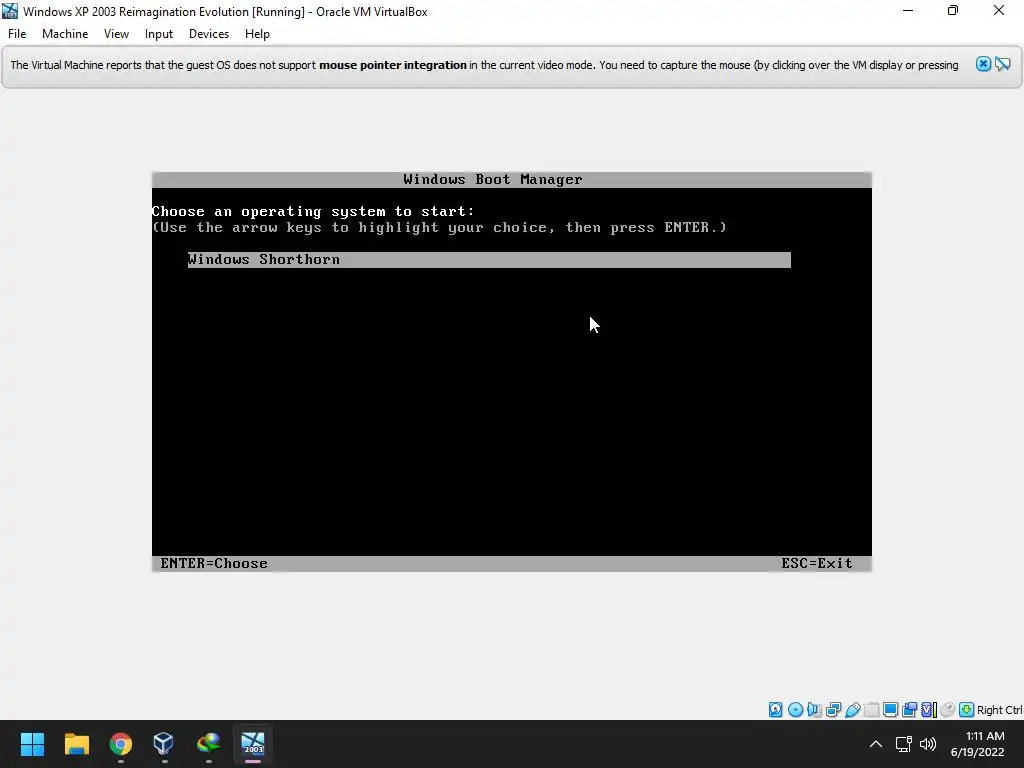
Task: Click the 'mouse pointer integration' bold text
Action: pos(392,65)
